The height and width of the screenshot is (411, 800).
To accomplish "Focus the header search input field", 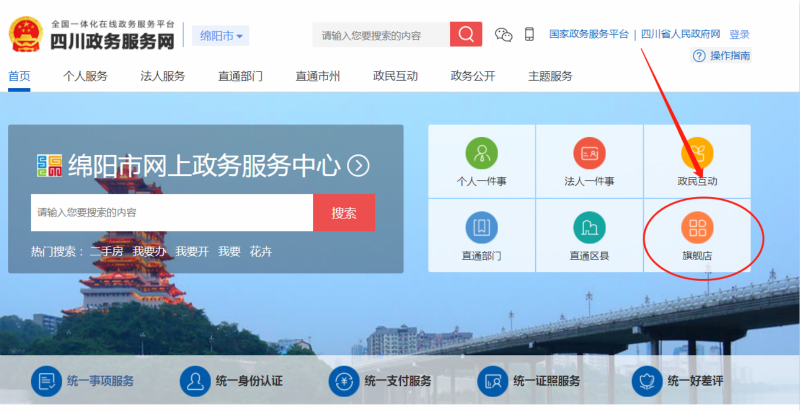I will [x=381, y=35].
